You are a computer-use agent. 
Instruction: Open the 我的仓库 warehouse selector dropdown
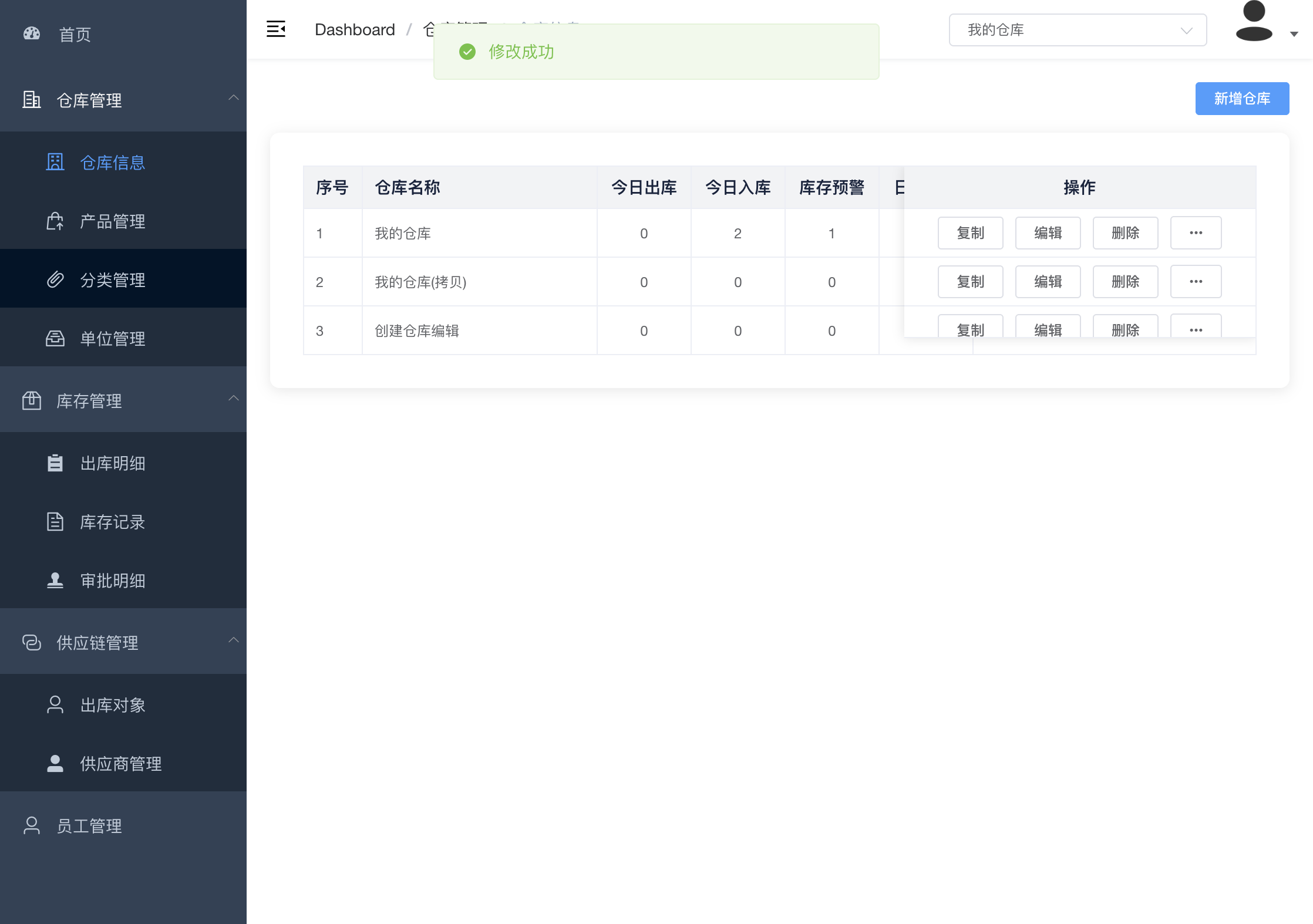1077,30
